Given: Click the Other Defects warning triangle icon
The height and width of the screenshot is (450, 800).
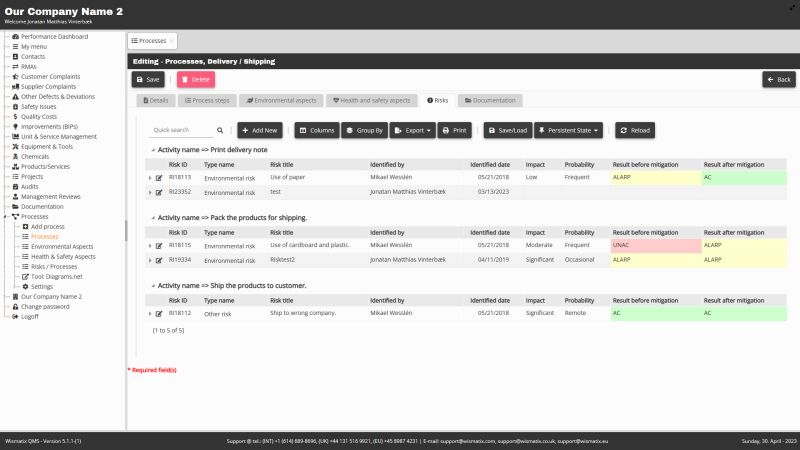Looking at the screenshot, I should (x=15, y=96).
